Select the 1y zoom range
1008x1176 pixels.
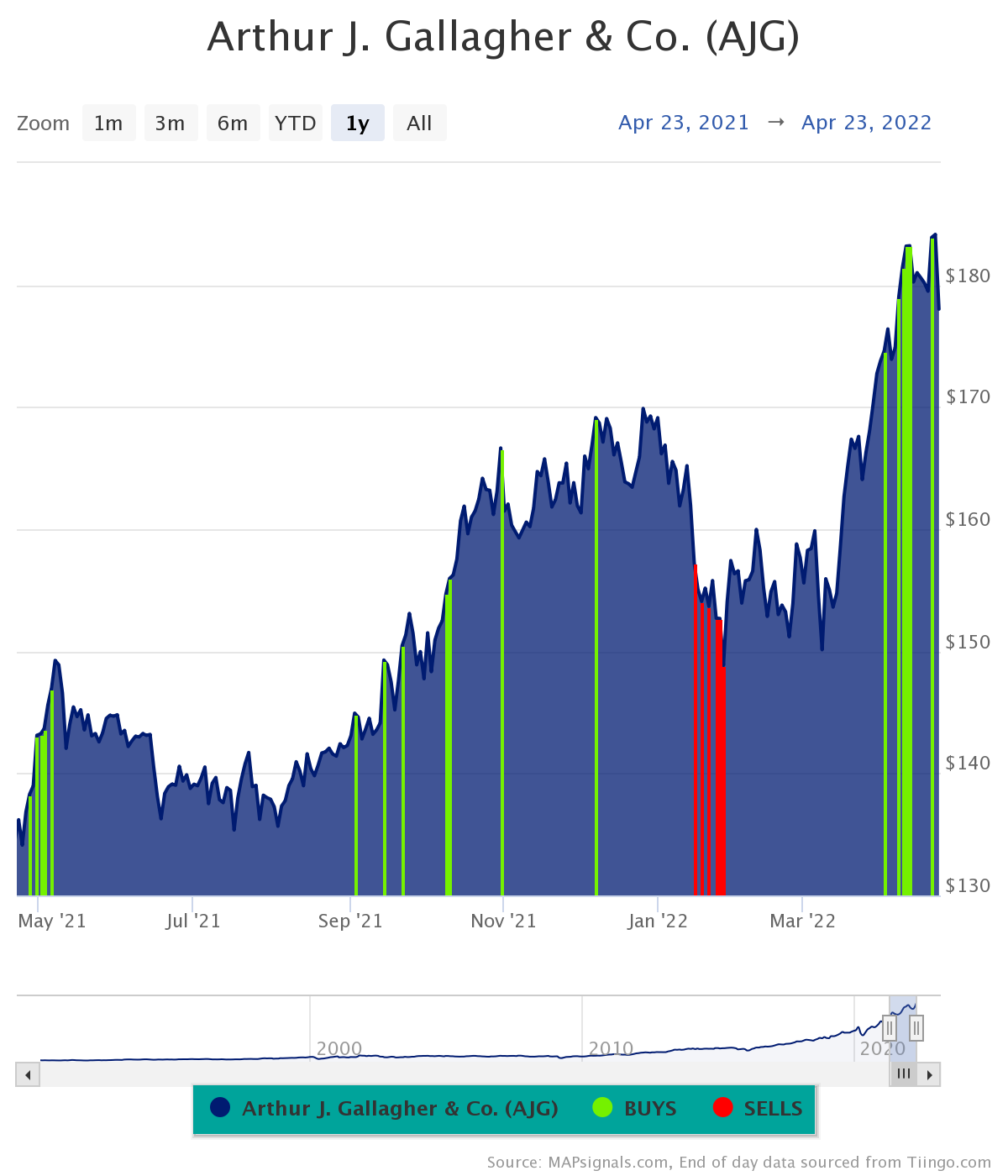pos(357,123)
